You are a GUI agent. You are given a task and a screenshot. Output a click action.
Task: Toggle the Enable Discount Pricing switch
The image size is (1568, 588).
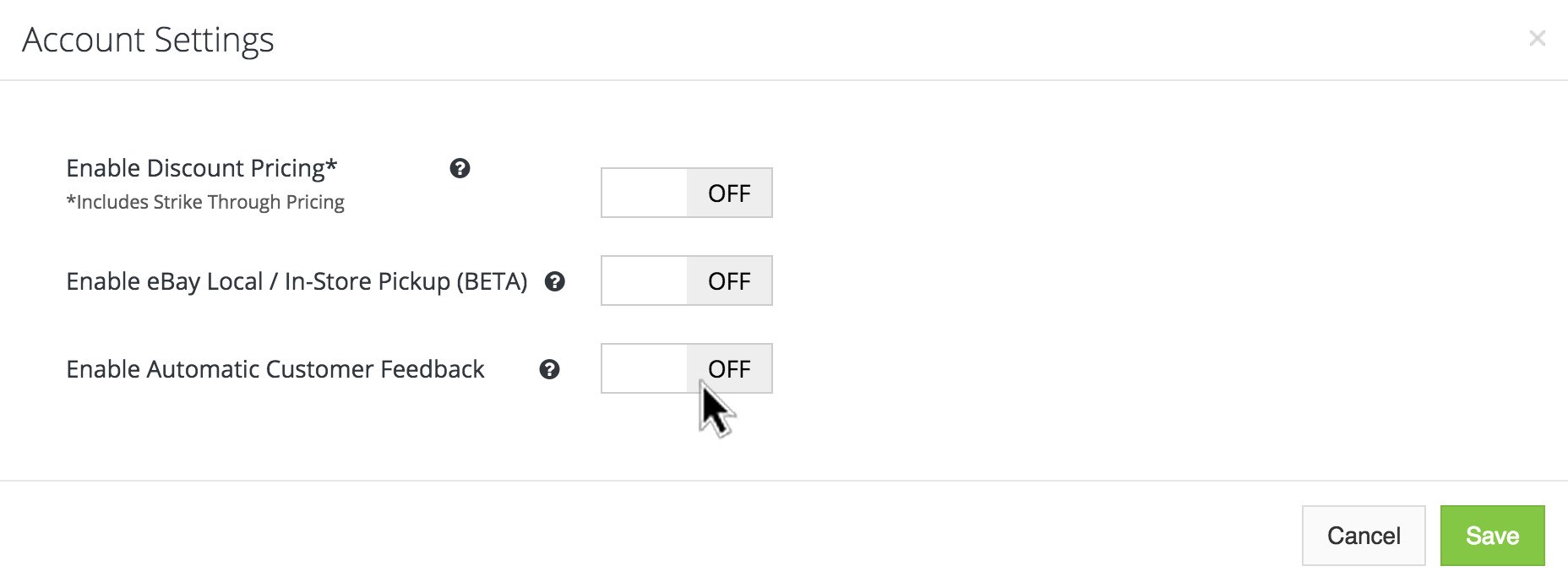pyautogui.click(x=686, y=193)
